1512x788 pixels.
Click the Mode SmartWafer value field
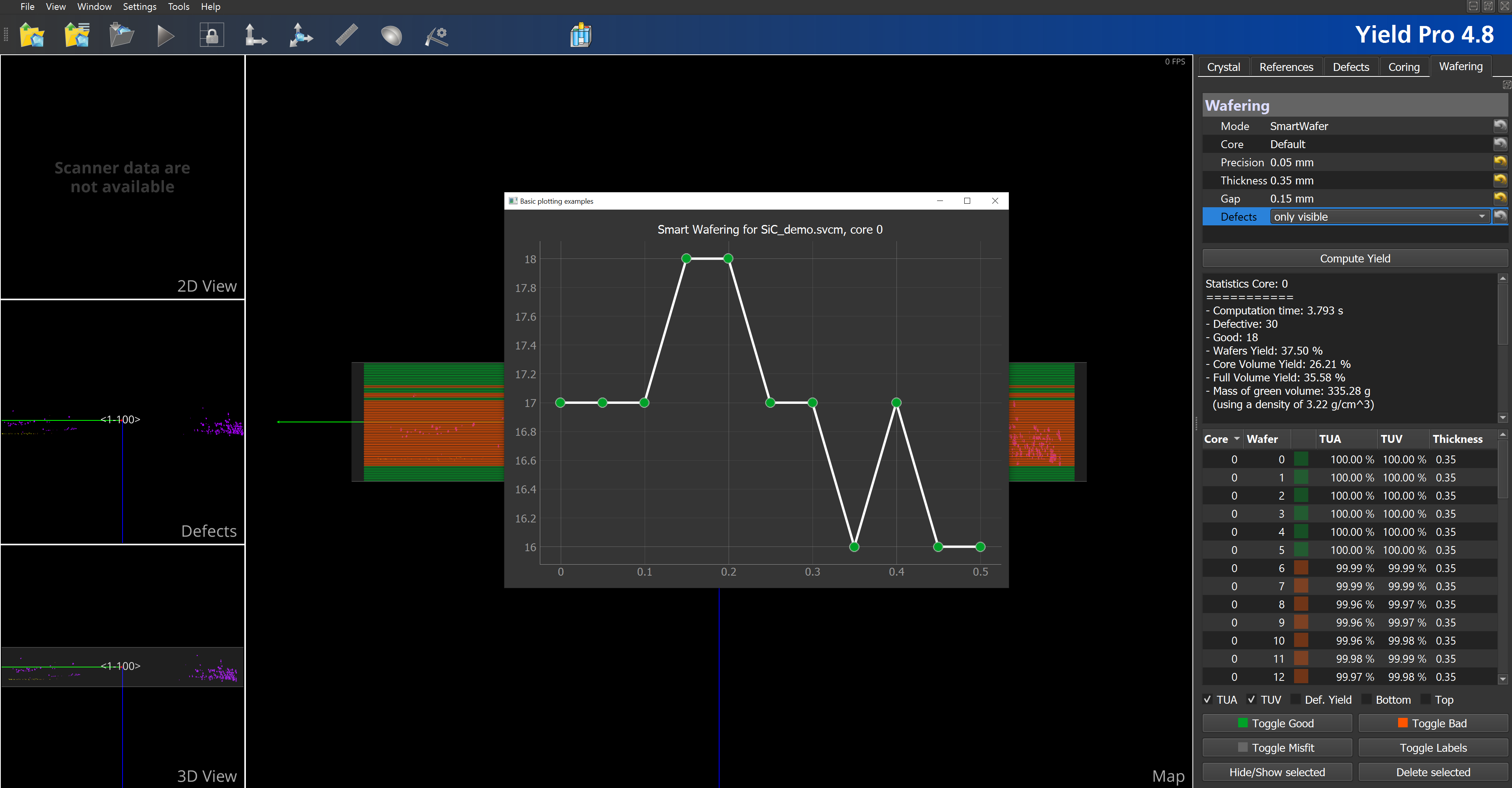[1380, 126]
